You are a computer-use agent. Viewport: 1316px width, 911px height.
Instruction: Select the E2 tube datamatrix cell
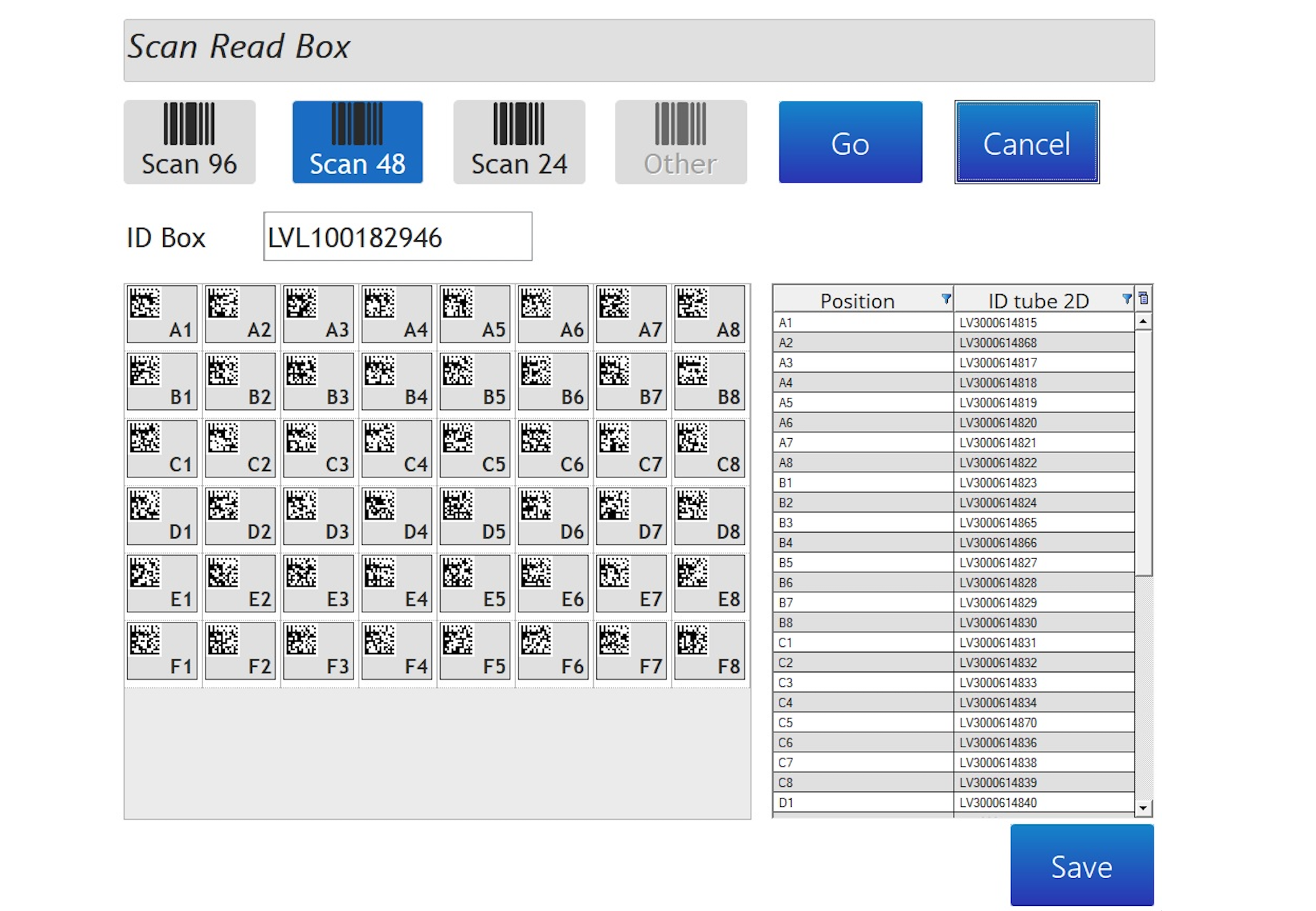240,583
